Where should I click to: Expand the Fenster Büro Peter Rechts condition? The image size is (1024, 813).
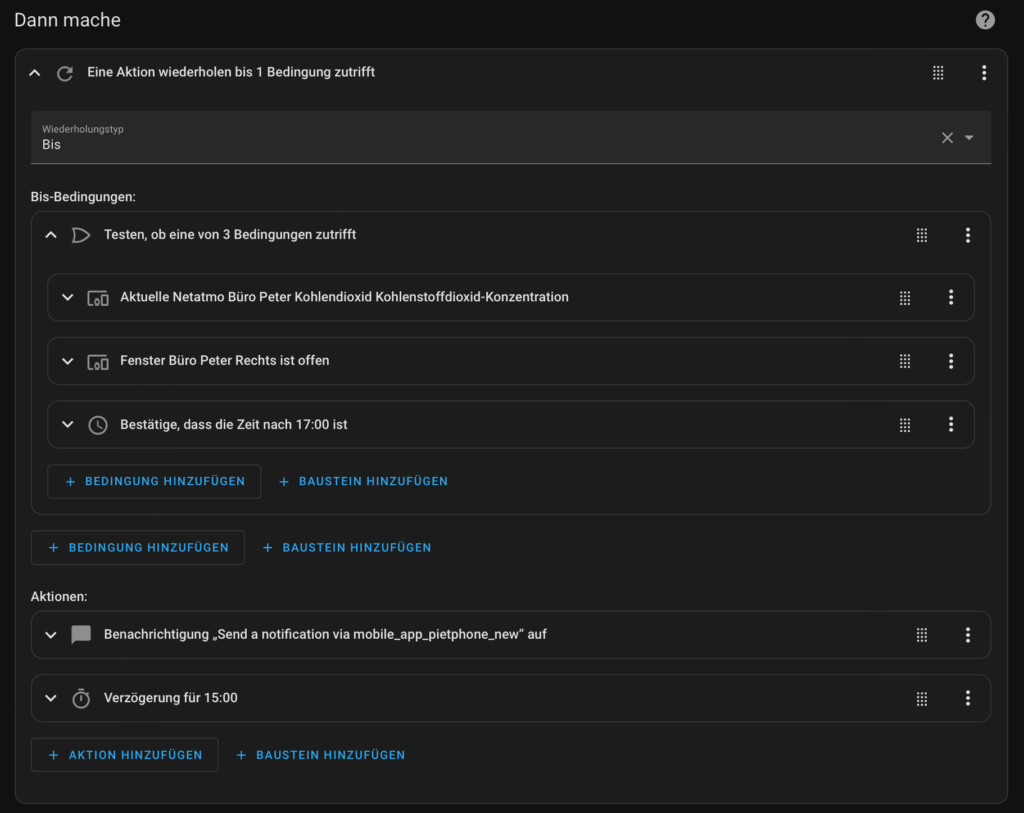(x=68, y=361)
